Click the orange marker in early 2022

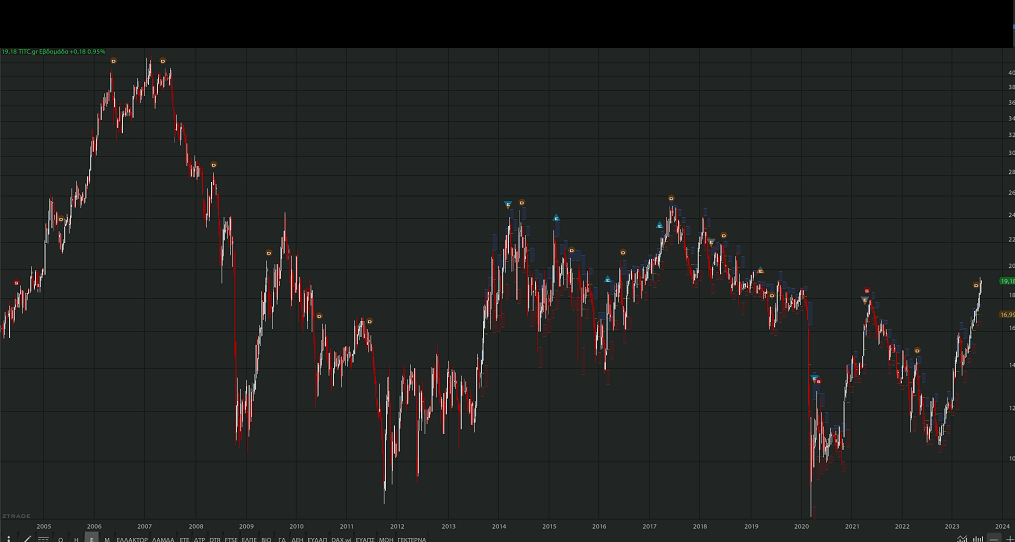pyautogui.click(x=917, y=351)
